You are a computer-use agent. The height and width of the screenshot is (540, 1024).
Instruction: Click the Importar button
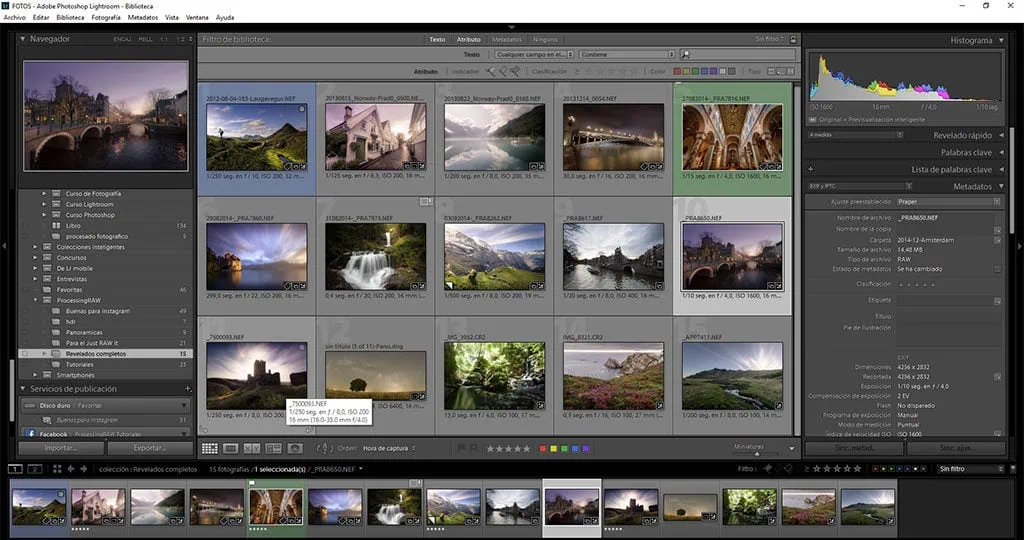coord(60,448)
